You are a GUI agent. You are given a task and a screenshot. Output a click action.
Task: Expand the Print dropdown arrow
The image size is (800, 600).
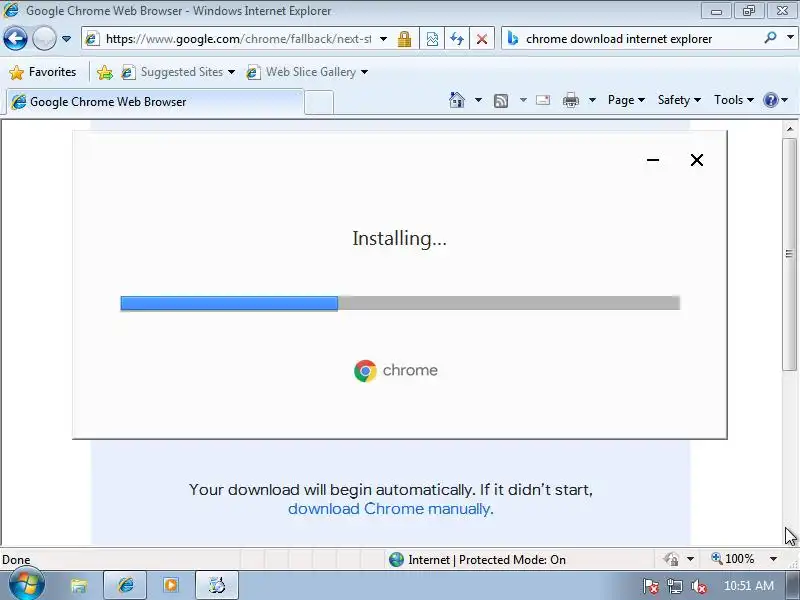(592, 100)
